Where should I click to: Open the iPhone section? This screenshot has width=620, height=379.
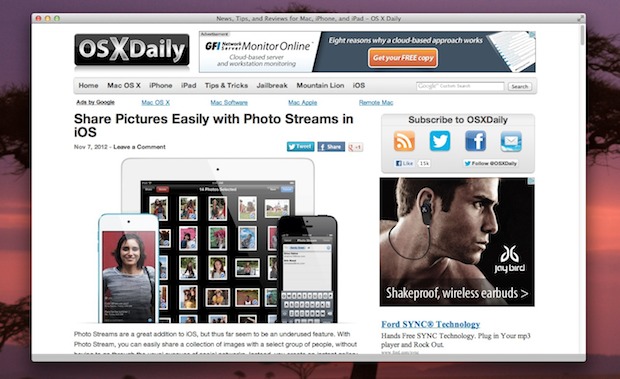161,85
